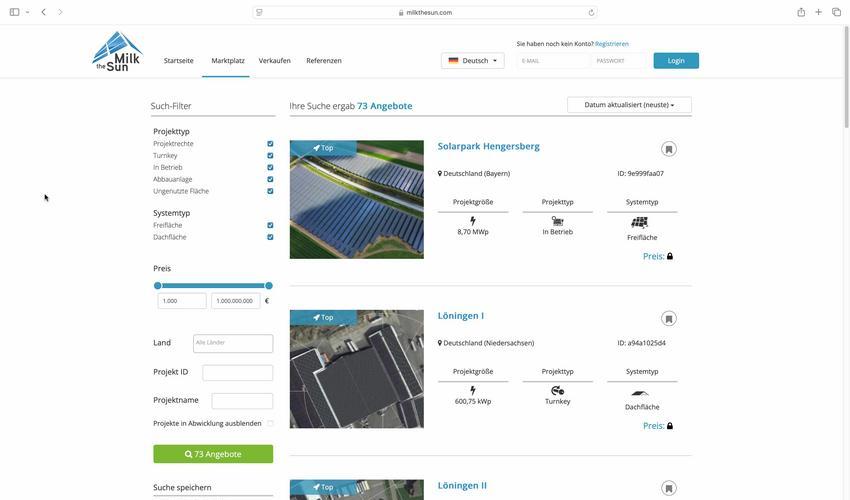Screen dimensions: 850x500
Task: Open the Löningen I rooftop thumbnail
Action: (357, 369)
